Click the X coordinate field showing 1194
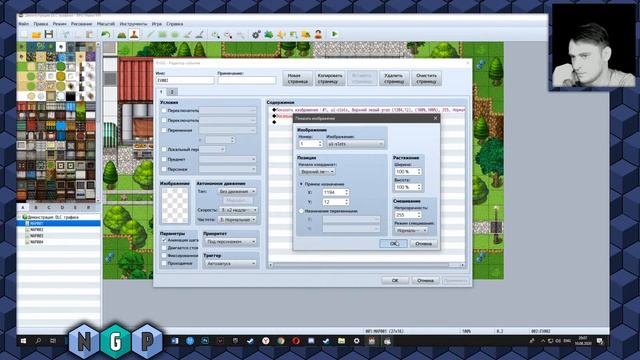Viewport: 640px width, 360px height. [336, 192]
